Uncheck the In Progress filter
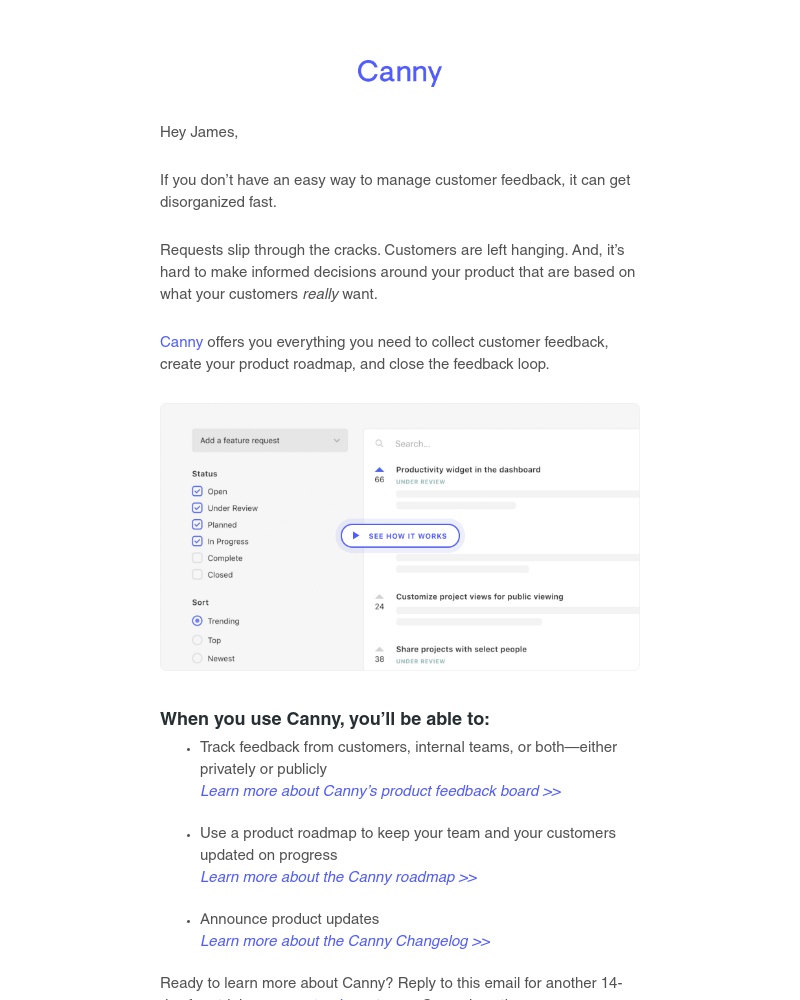Viewport: 800px width, 1000px height. 197,541
